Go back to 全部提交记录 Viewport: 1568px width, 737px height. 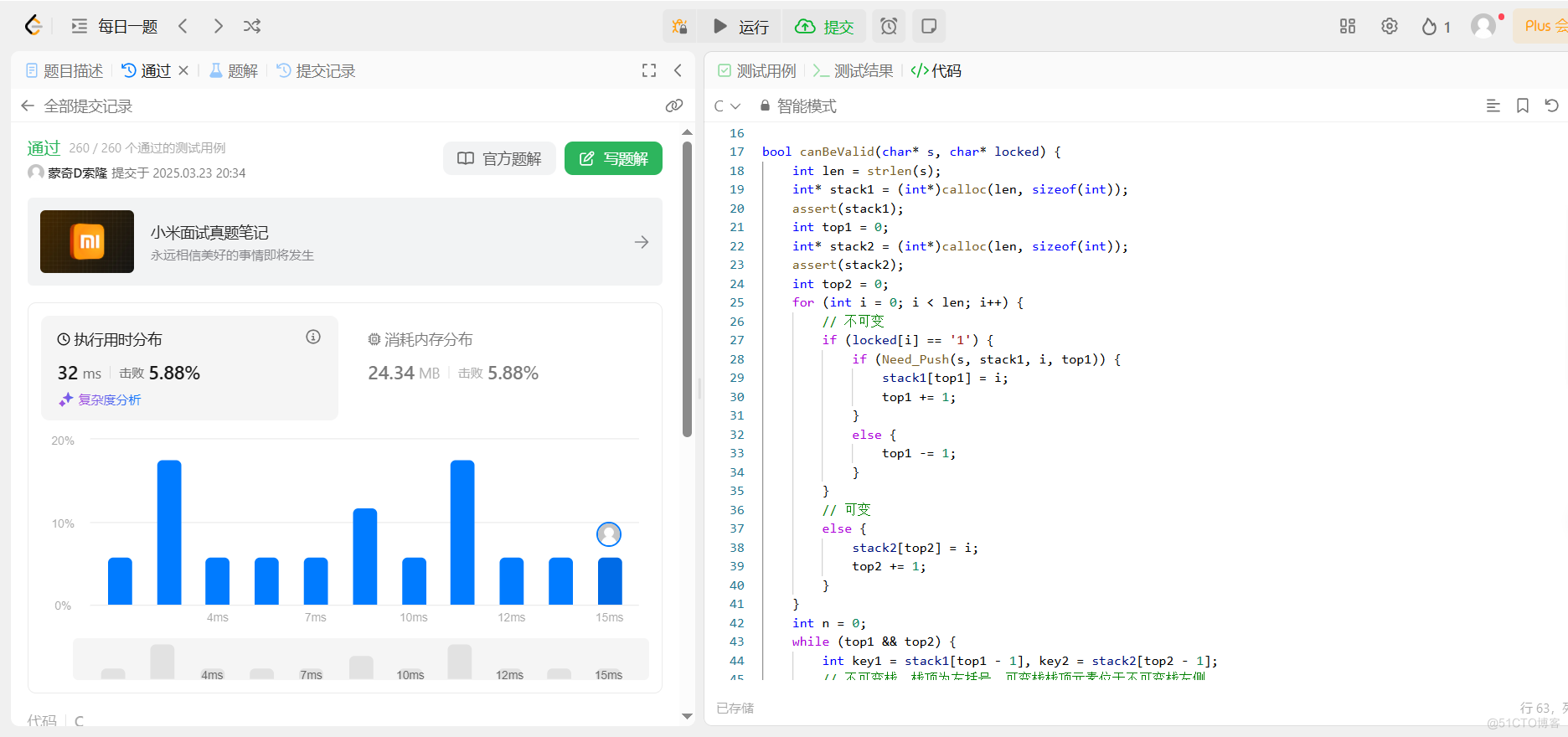77,106
